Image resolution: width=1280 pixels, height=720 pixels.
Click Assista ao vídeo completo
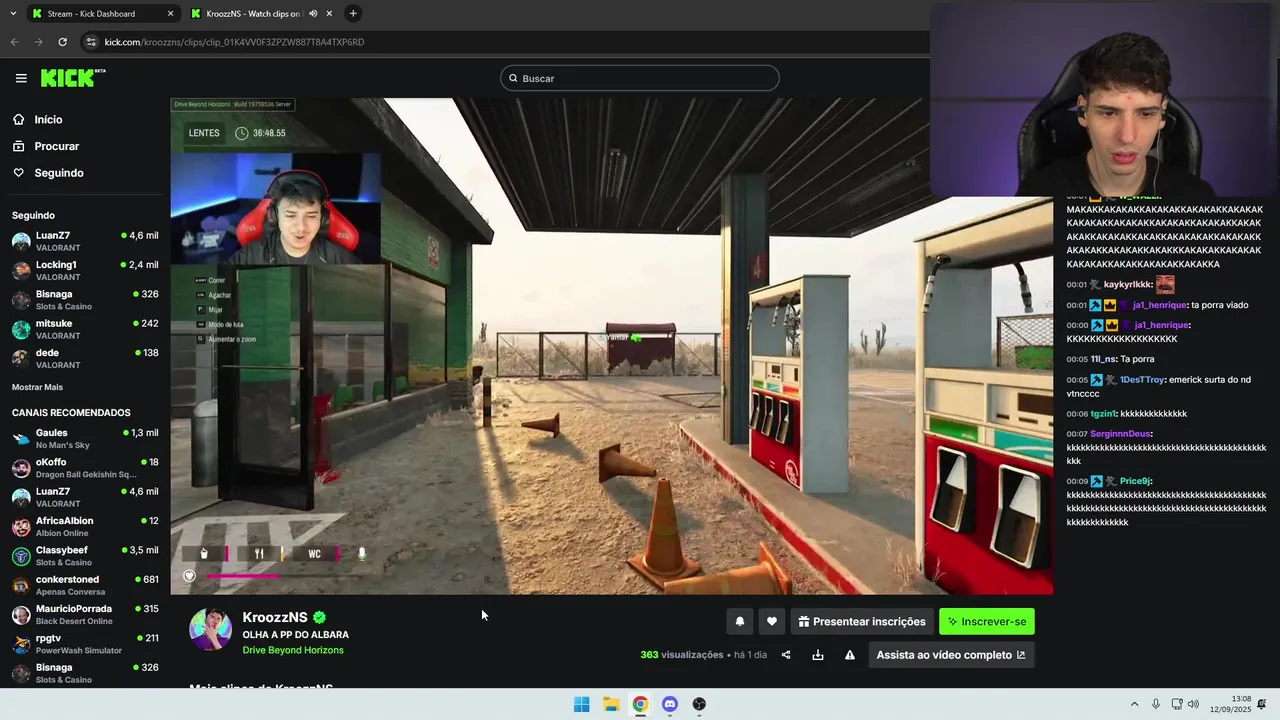[x=951, y=655]
